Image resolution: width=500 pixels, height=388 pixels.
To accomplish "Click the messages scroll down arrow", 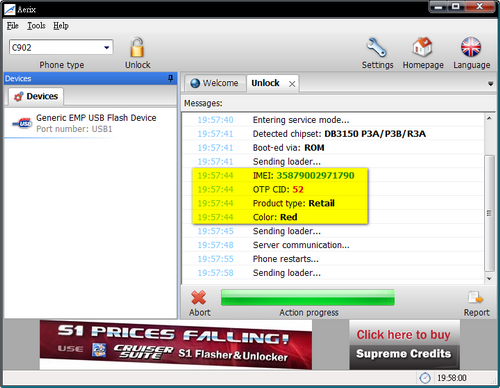I will tap(489, 279).
